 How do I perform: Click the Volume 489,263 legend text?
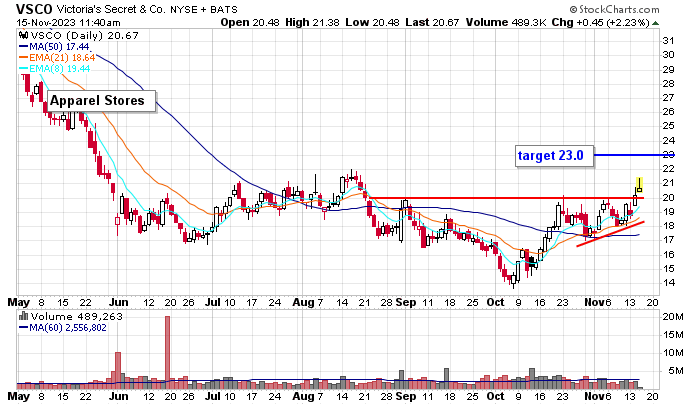coord(76,316)
